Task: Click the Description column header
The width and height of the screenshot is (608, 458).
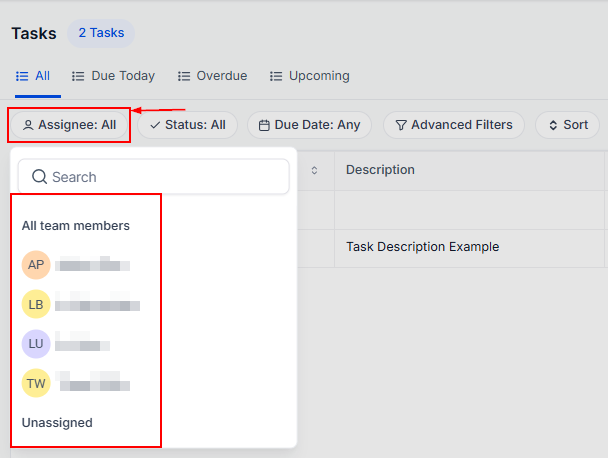Action: click(380, 170)
